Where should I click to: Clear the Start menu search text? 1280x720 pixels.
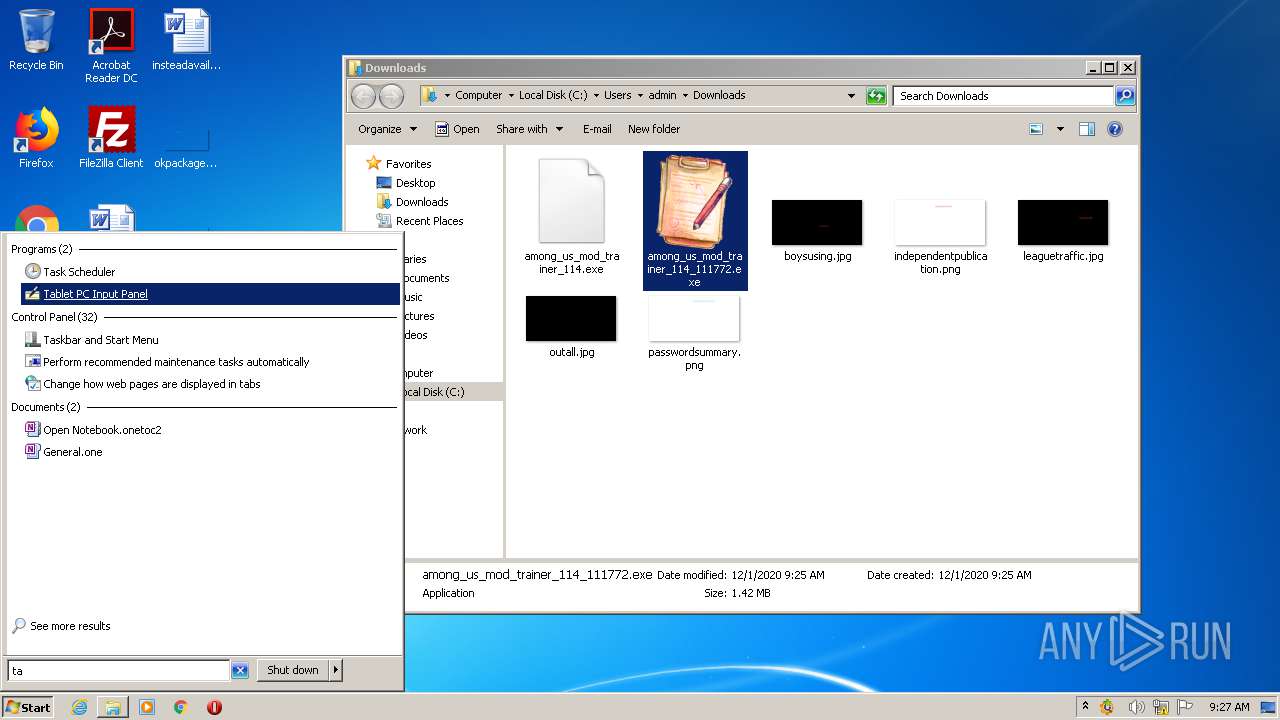(240, 670)
